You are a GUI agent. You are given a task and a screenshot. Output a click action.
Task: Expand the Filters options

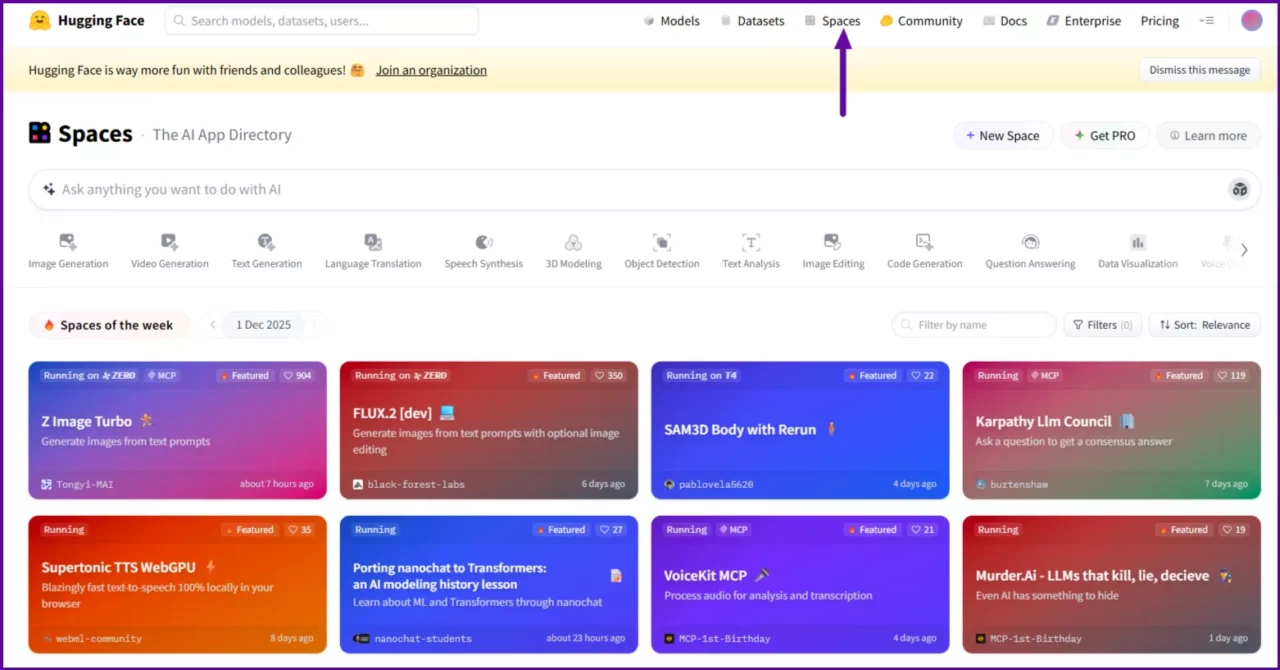1102,325
